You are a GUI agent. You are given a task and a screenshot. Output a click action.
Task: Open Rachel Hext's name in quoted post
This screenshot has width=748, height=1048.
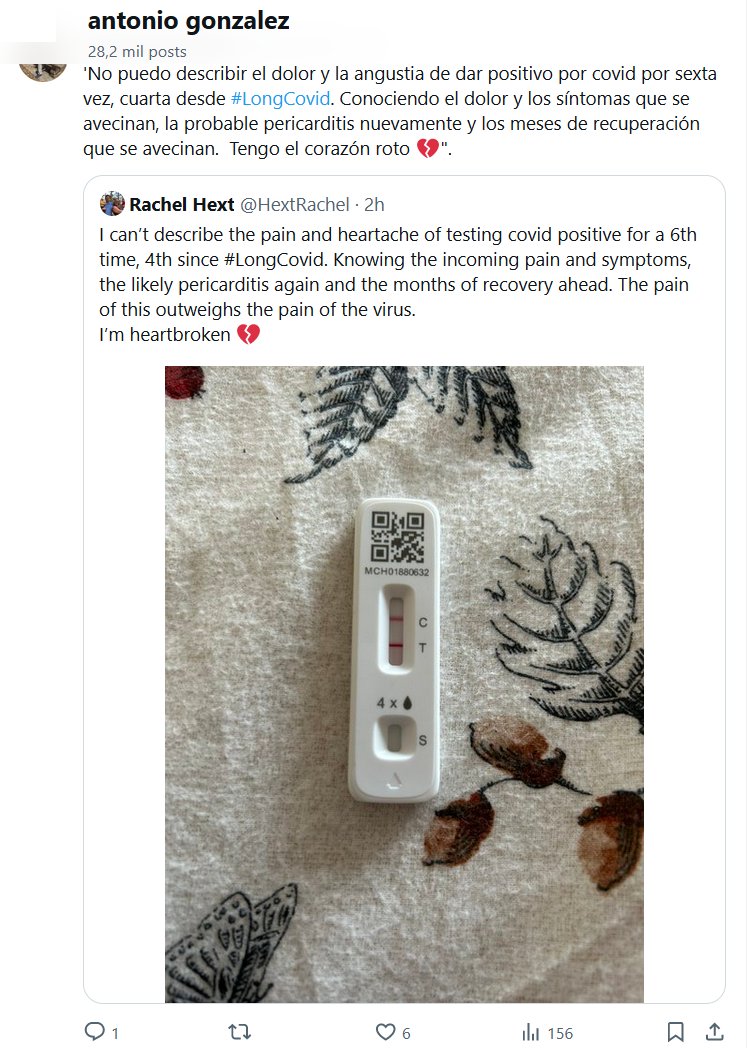click(181, 204)
